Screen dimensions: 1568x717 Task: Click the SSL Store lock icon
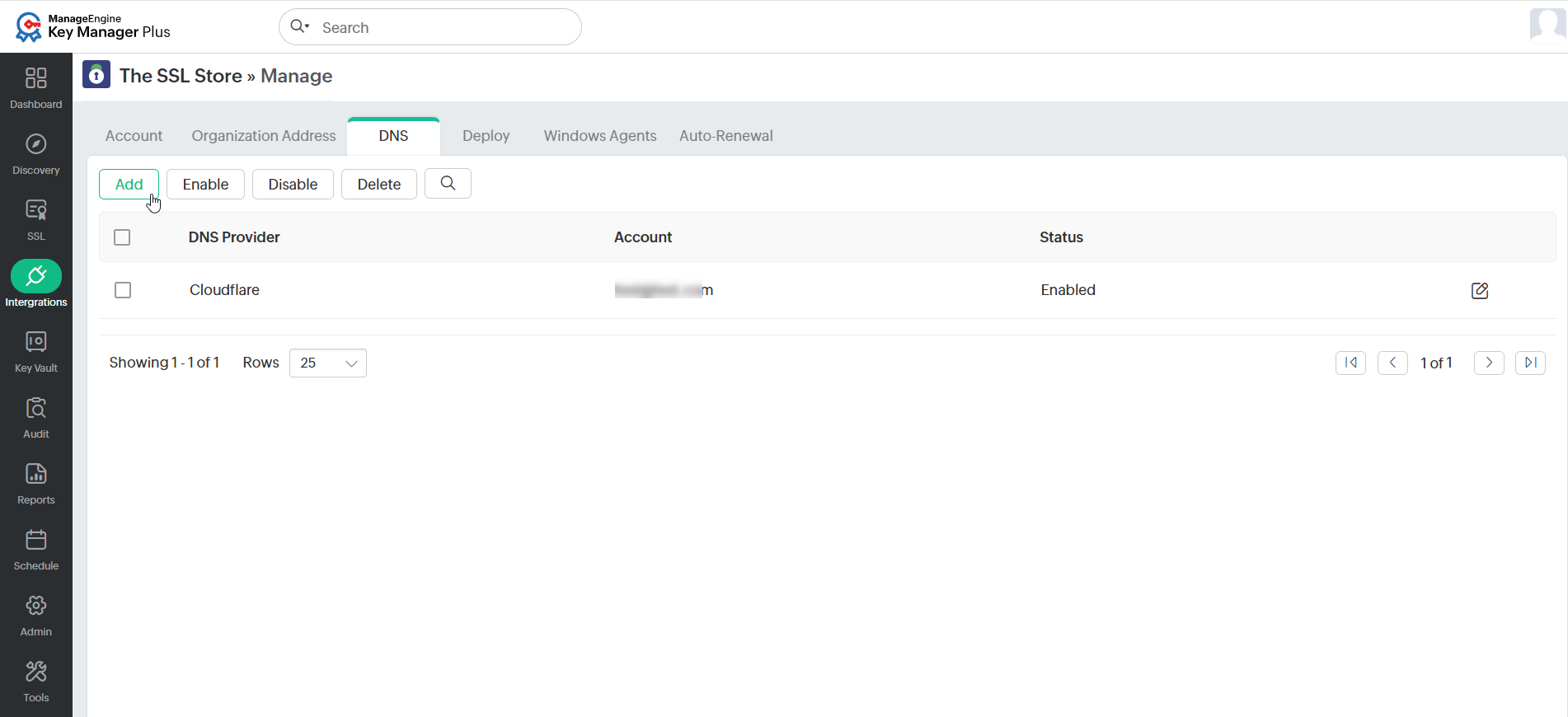(96, 75)
